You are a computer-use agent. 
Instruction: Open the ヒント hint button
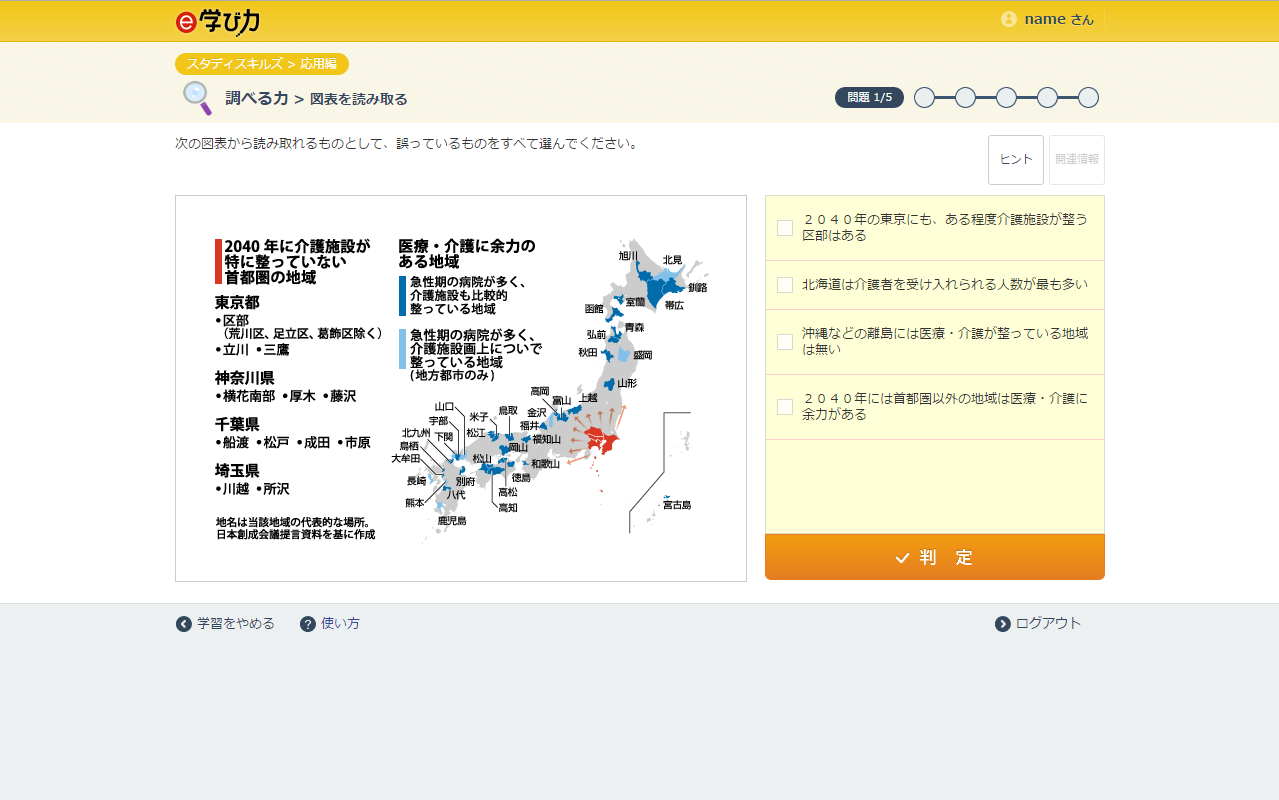(1015, 160)
